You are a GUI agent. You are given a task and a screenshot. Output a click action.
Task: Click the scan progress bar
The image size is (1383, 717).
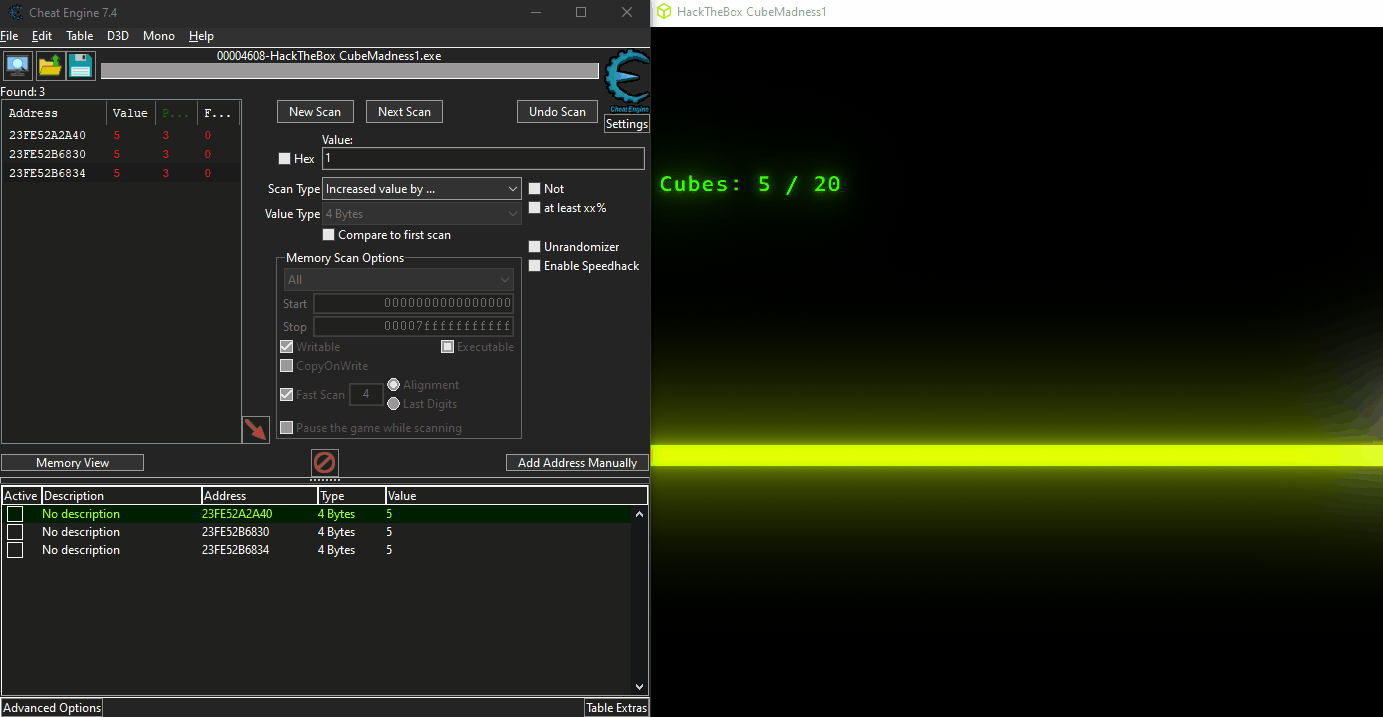[x=350, y=71]
